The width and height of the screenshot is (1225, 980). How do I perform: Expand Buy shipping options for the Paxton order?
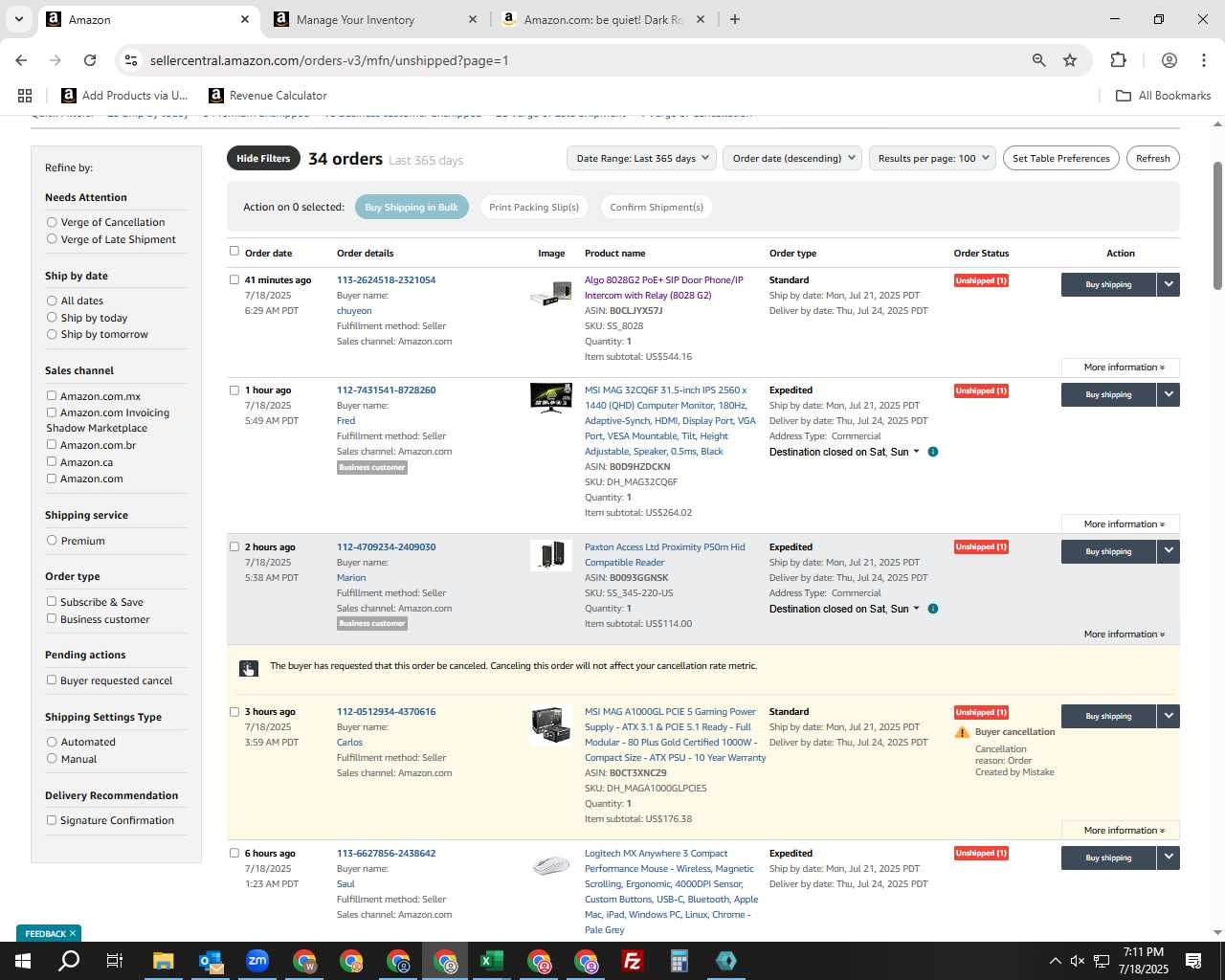click(1169, 551)
